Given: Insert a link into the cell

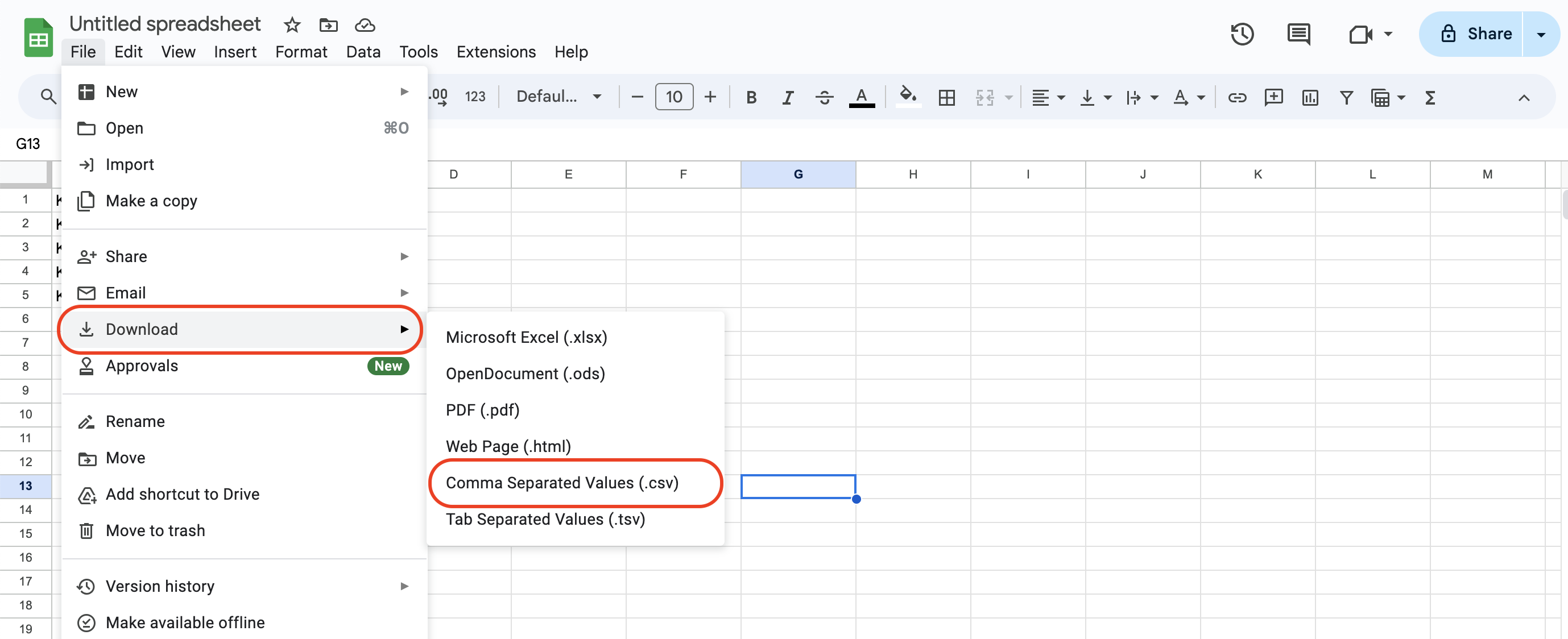Looking at the screenshot, I should [x=1237, y=97].
